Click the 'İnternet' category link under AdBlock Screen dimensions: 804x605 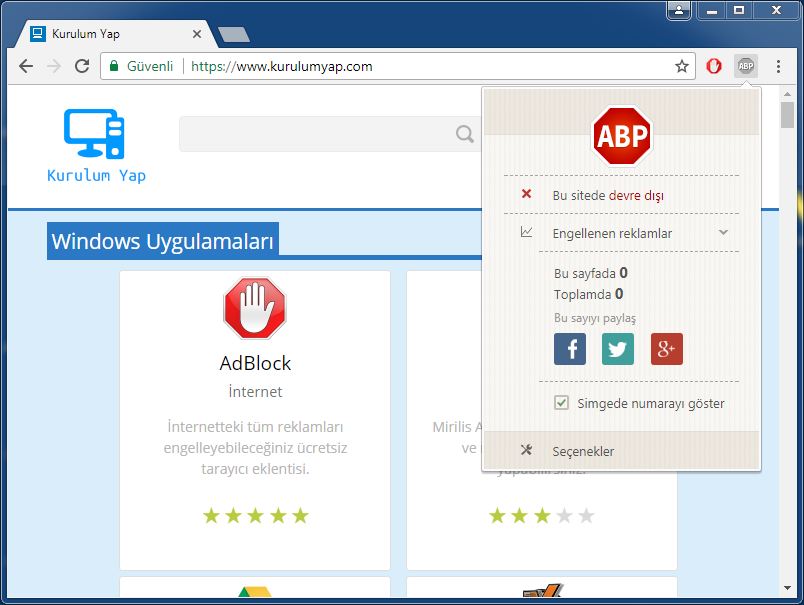click(x=255, y=392)
